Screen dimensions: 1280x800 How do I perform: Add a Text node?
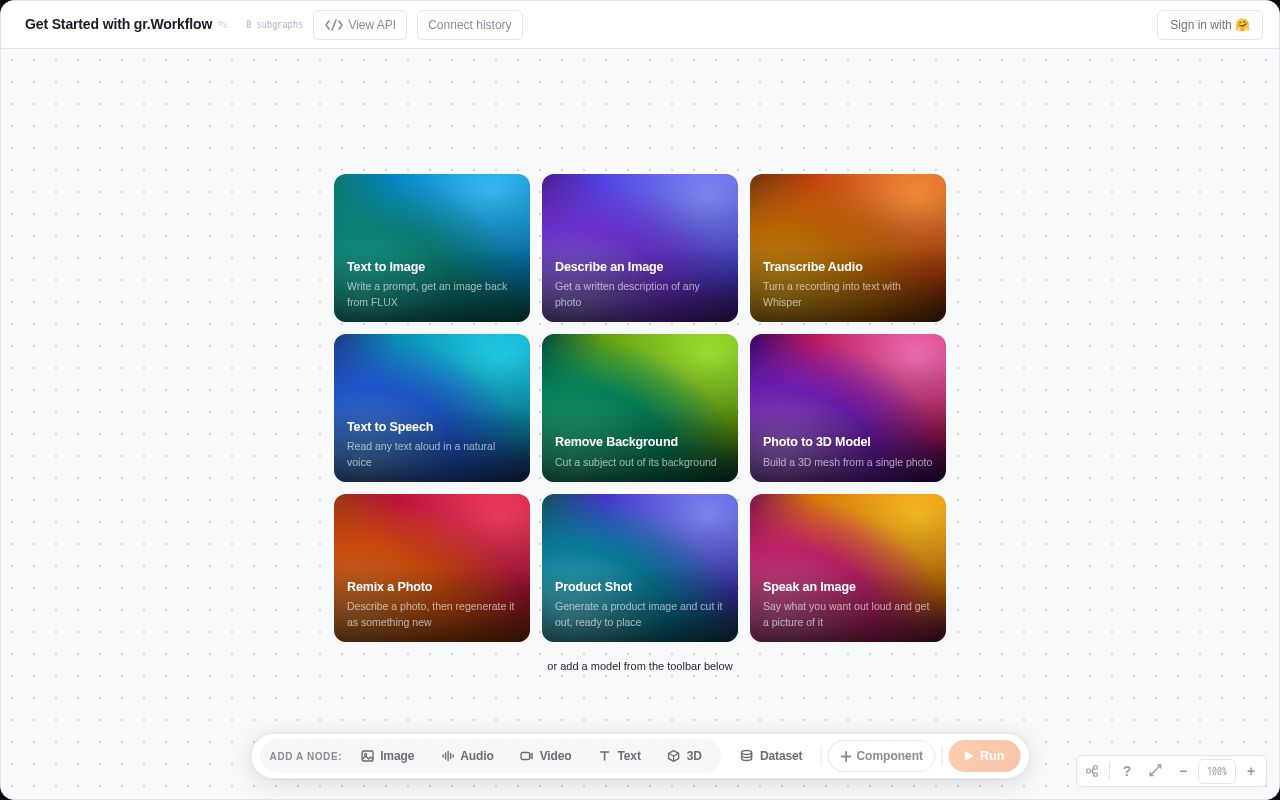pyautogui.click(x=620, y=756)
